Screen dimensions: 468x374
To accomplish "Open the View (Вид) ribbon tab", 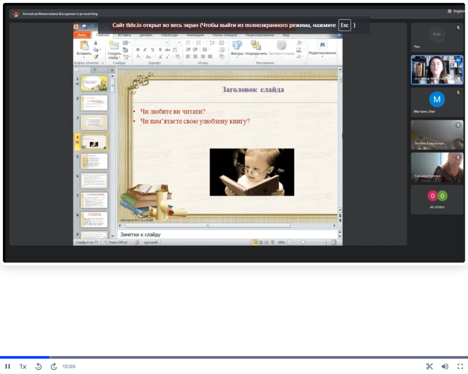I will point(286,35).
